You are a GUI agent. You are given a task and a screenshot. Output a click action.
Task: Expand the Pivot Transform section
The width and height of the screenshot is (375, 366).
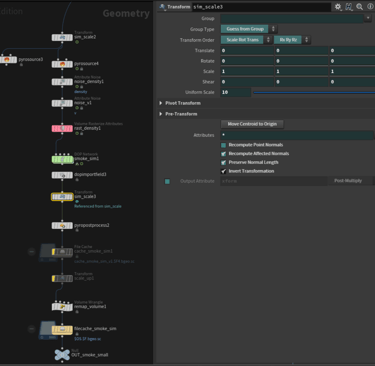[x=161, y=103]
